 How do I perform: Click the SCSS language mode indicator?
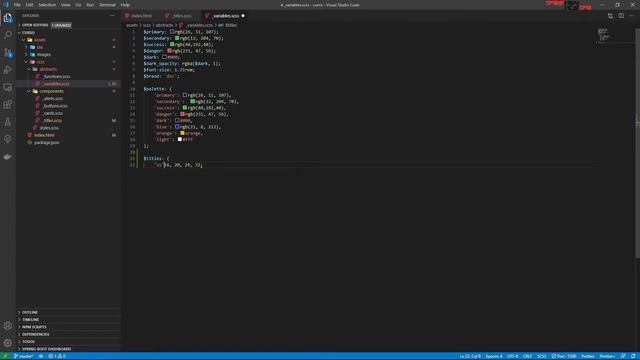point(542,356)
